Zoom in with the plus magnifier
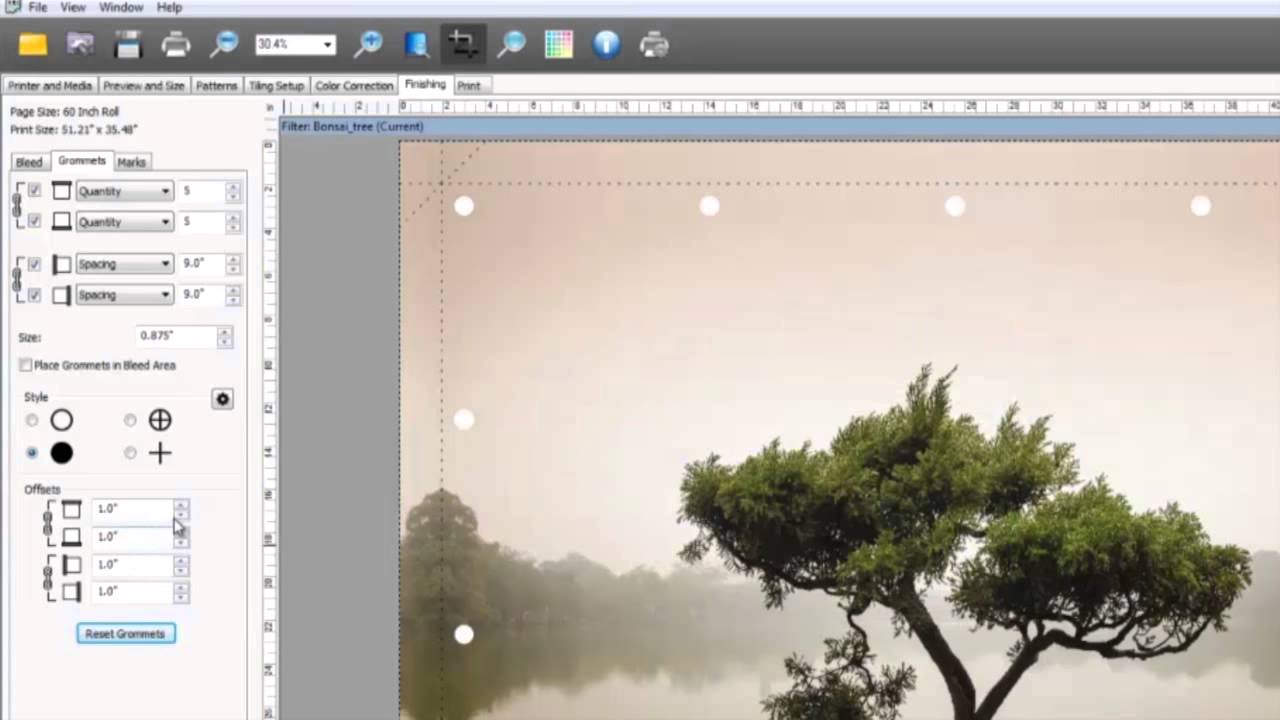1280x720 pixels. point(368,44)
